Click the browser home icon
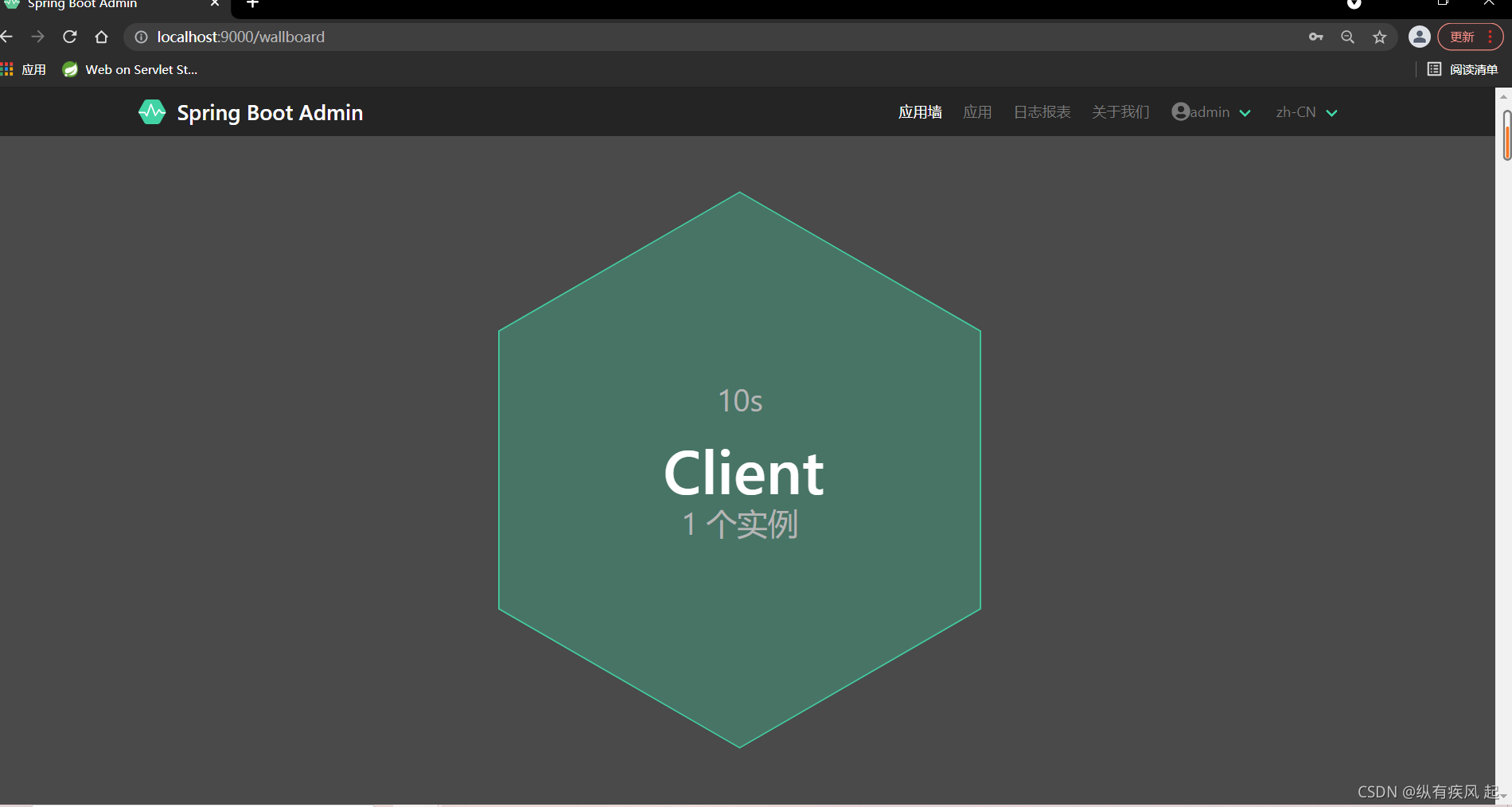The width and height of the screenshot is (1512, 807). 101,37
